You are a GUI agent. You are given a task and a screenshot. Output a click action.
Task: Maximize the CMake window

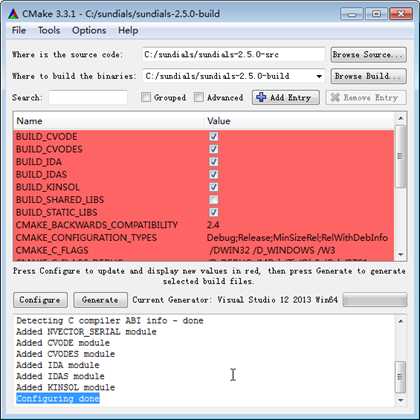[x=376, y=14]
